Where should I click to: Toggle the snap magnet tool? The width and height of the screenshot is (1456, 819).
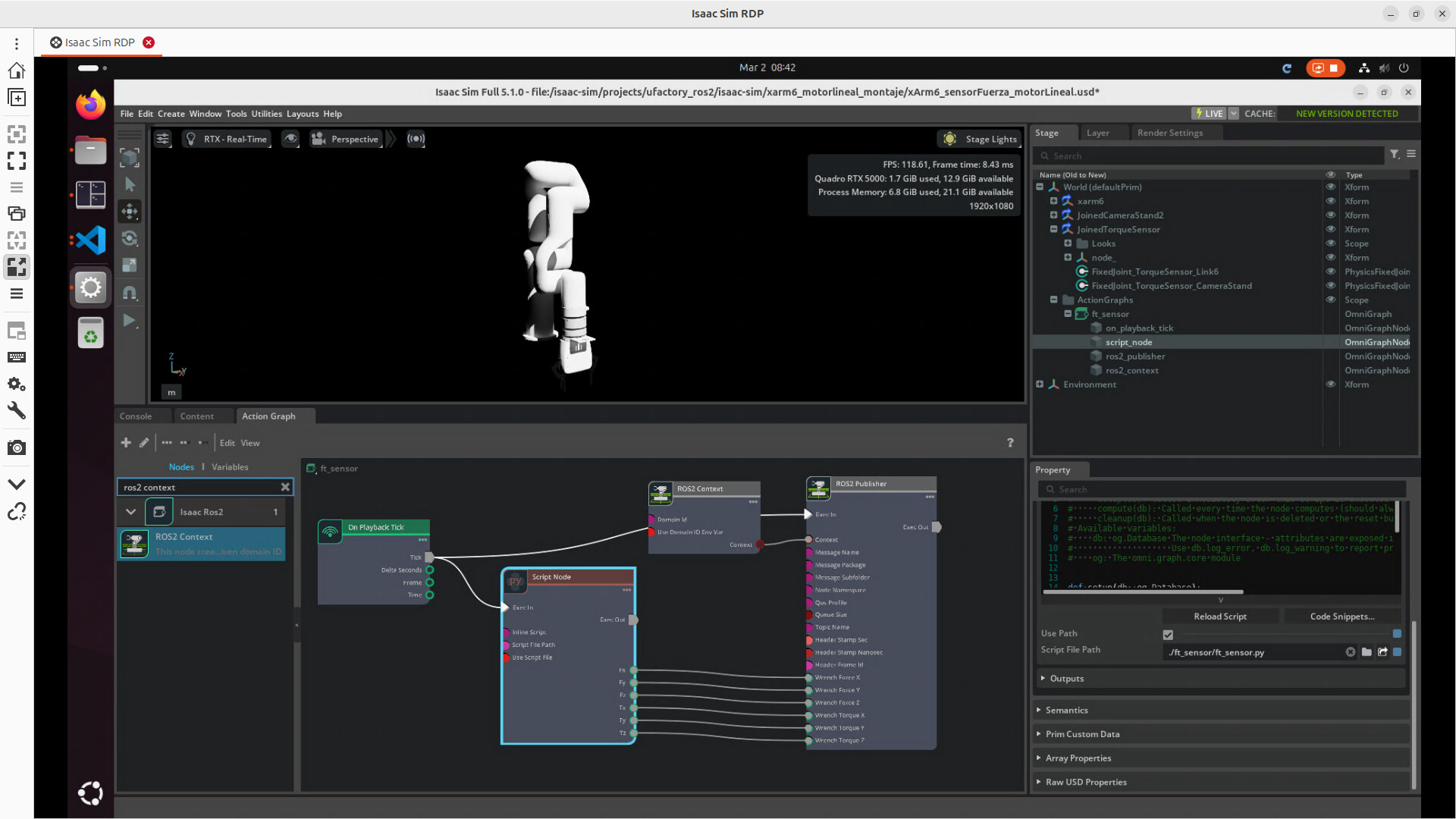(130, 293)
